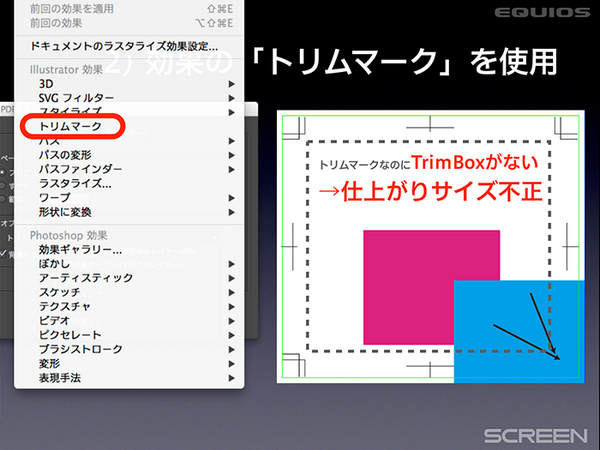
Task: Open the ピクセレート submenu
Action: 129,335
